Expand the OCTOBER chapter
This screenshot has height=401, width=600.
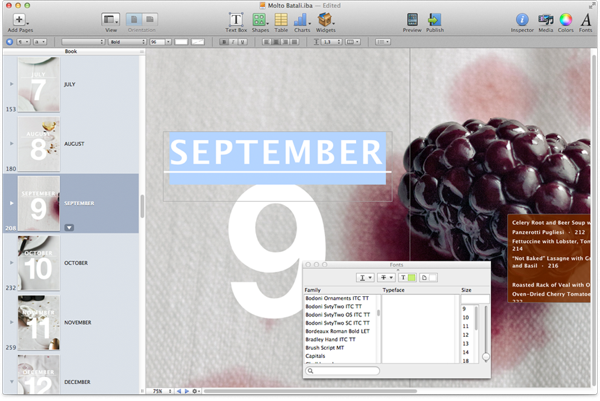tap(11, 262)
